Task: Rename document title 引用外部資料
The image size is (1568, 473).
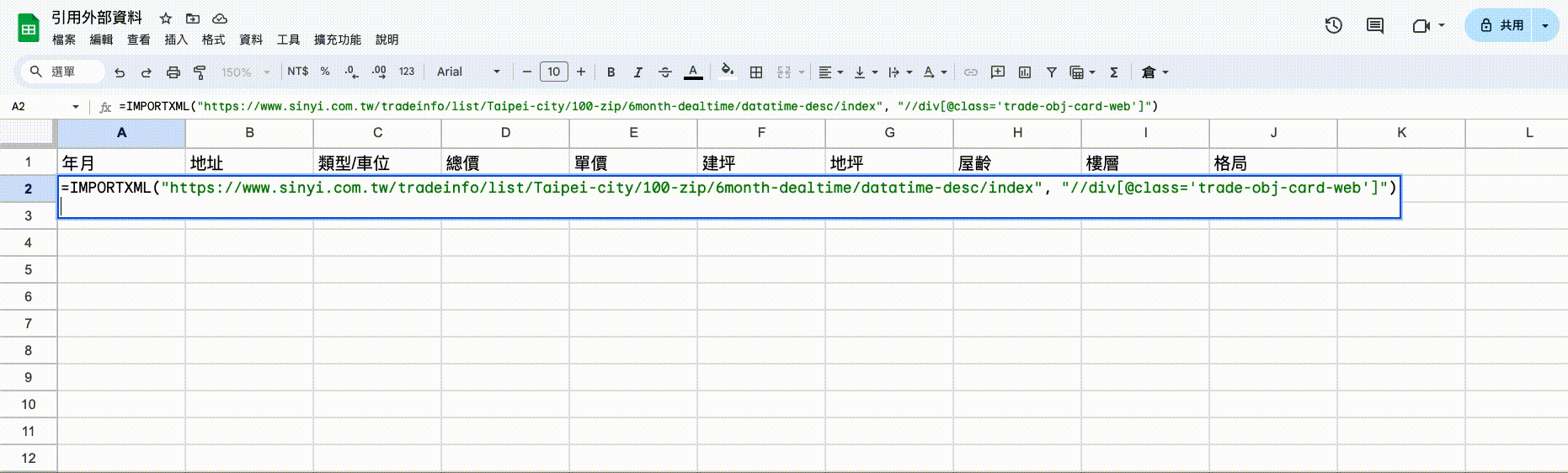Action: click(x=97, y=18)
